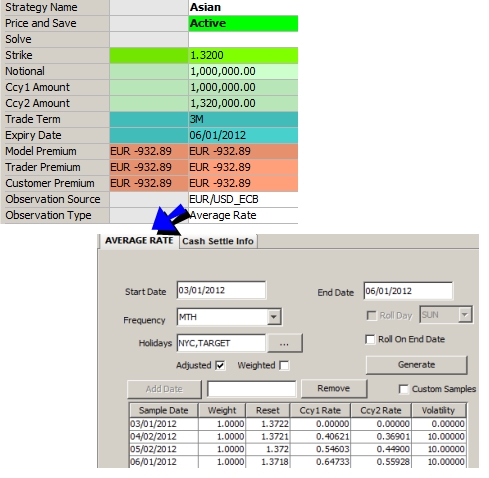Expand the disabled SUN roll day dropdown
The image size is (489, 478).
click(465, 314)
